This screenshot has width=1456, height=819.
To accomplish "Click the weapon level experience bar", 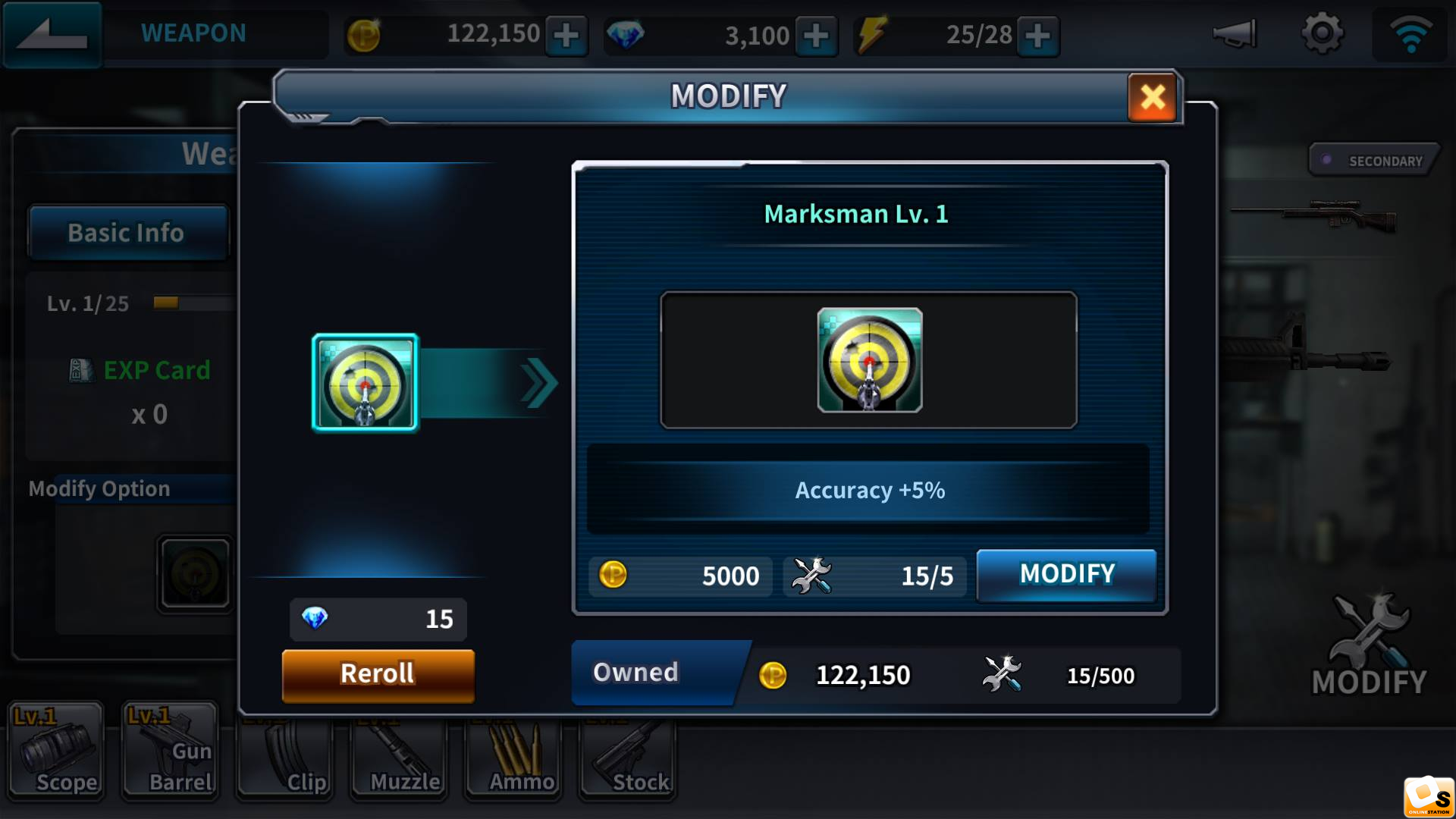I will [x=193, y=303].
